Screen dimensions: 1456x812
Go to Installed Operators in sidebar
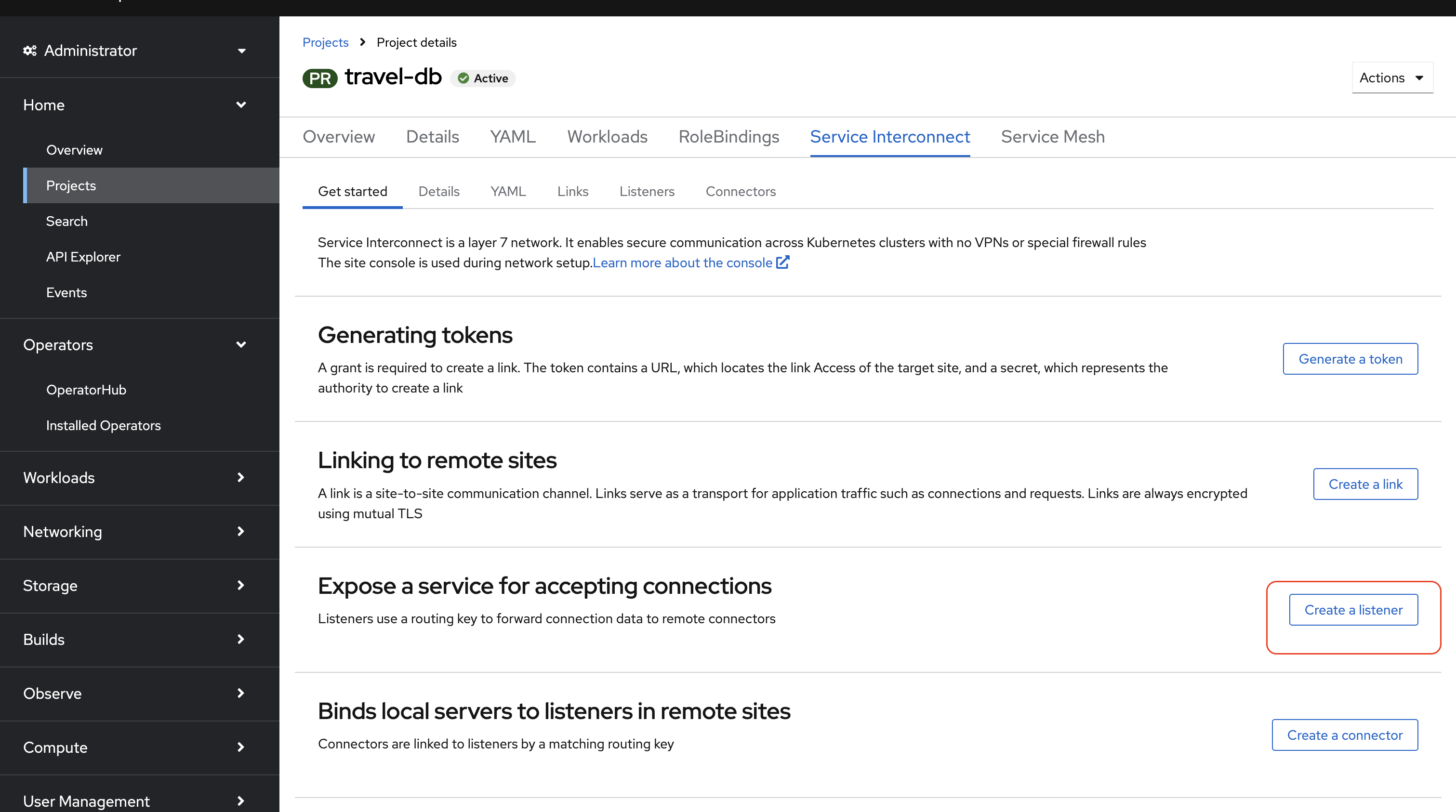pyautogui.click(x=104, y=425)
